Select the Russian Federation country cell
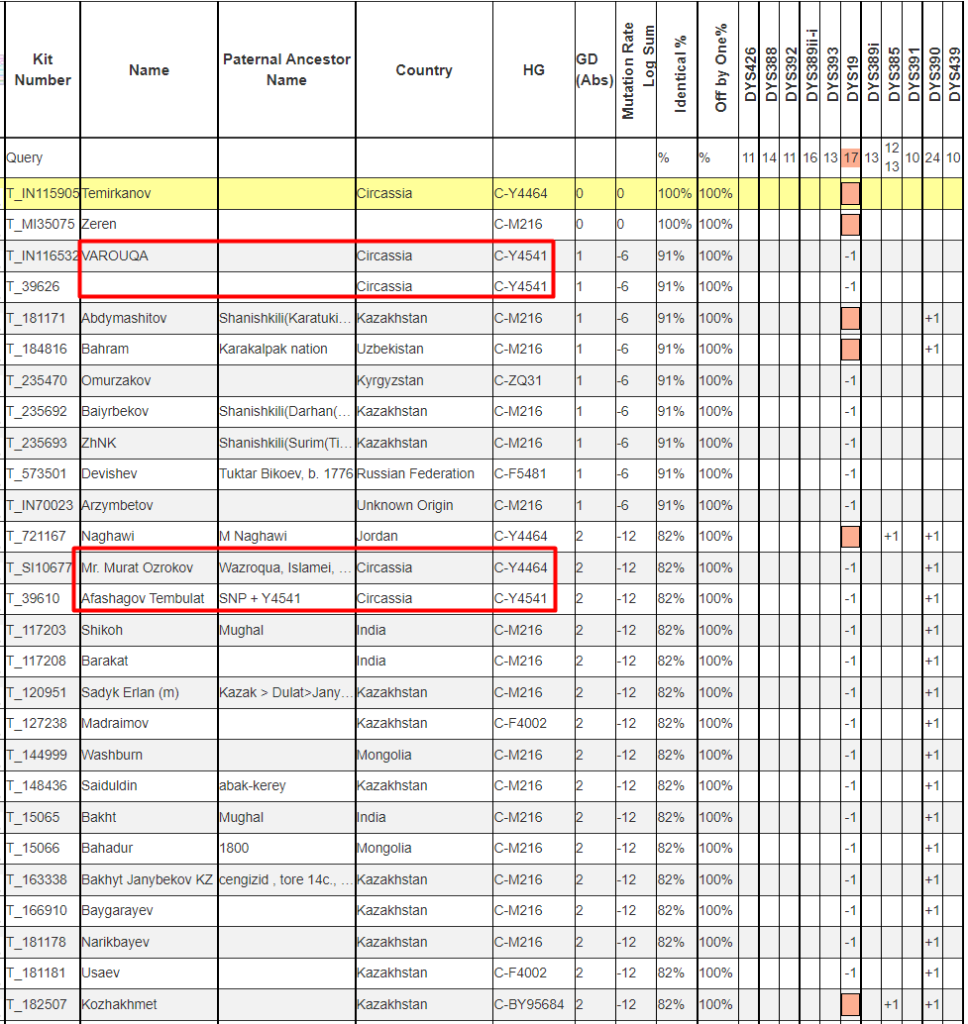The image size is (968, 1024). tap(415, 473)
